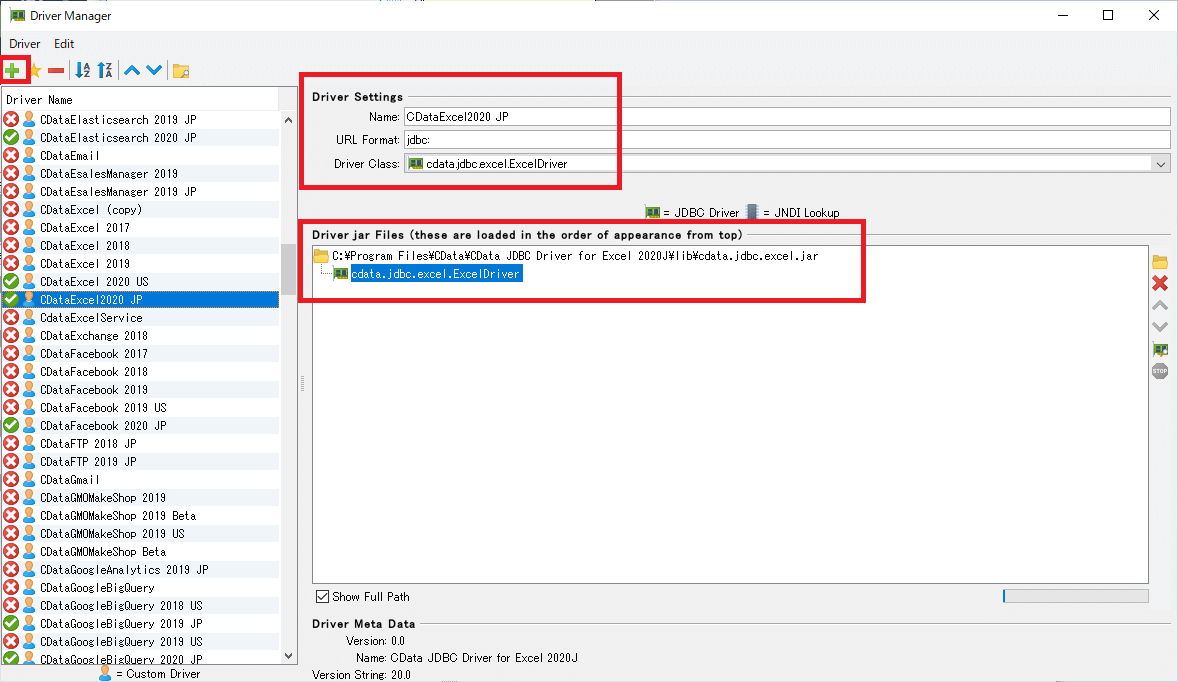Viewport: 1178px width, 682px height.
Task: Click the green plus Create New Driver icon
Action: coord(13,71)
